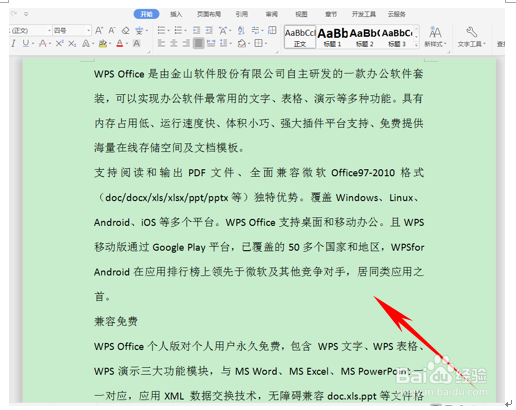The height and width of the screenshot is (410, 516).
Task: Toggle justified alignment button
Action: tap(198, 43)
